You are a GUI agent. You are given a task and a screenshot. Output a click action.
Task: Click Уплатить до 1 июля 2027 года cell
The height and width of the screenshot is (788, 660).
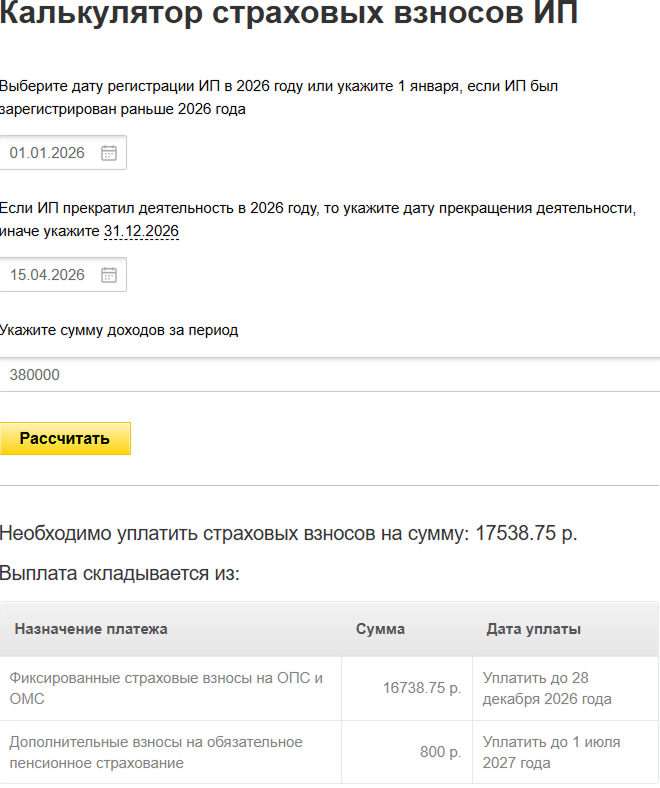coord(565,752)
